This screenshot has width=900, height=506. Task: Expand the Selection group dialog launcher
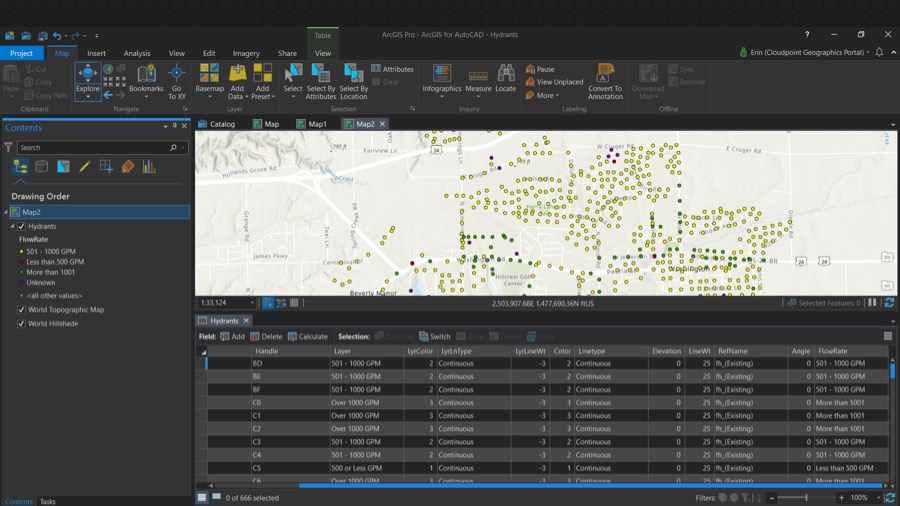413,109
